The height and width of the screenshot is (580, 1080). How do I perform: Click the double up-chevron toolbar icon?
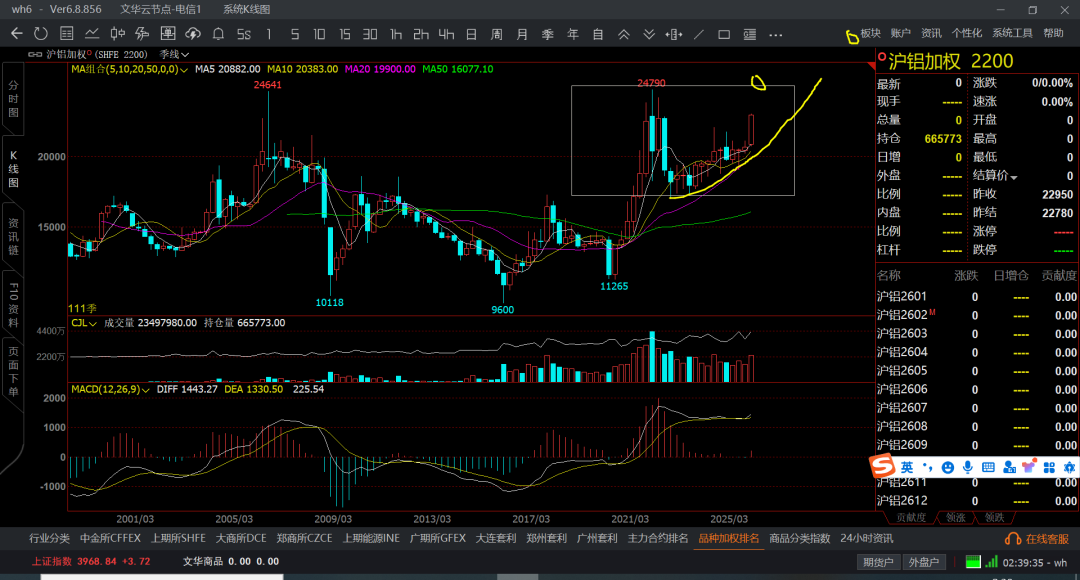click(623, 34)
